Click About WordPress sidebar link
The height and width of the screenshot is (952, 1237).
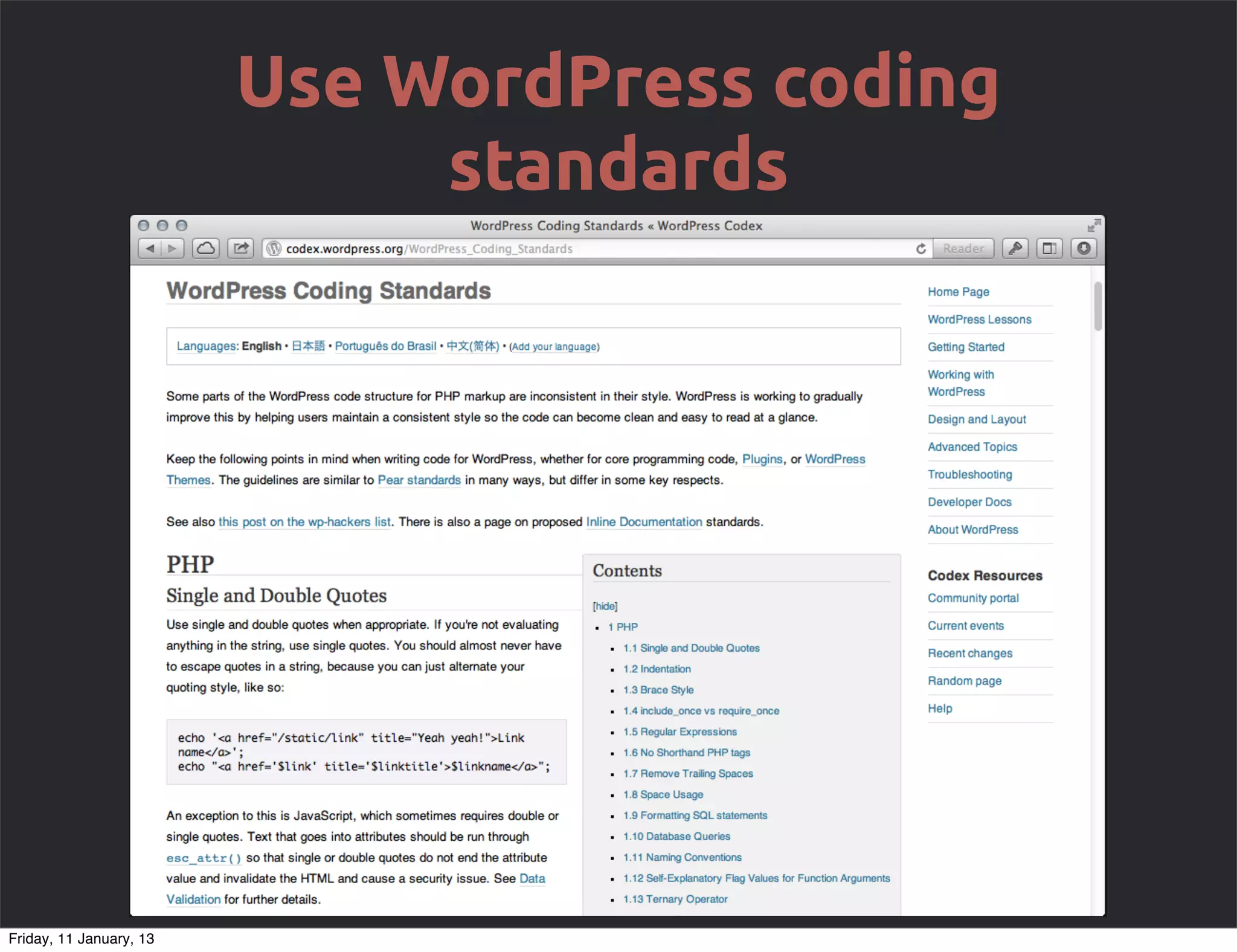pyautogui.click(x=972, y=530)
